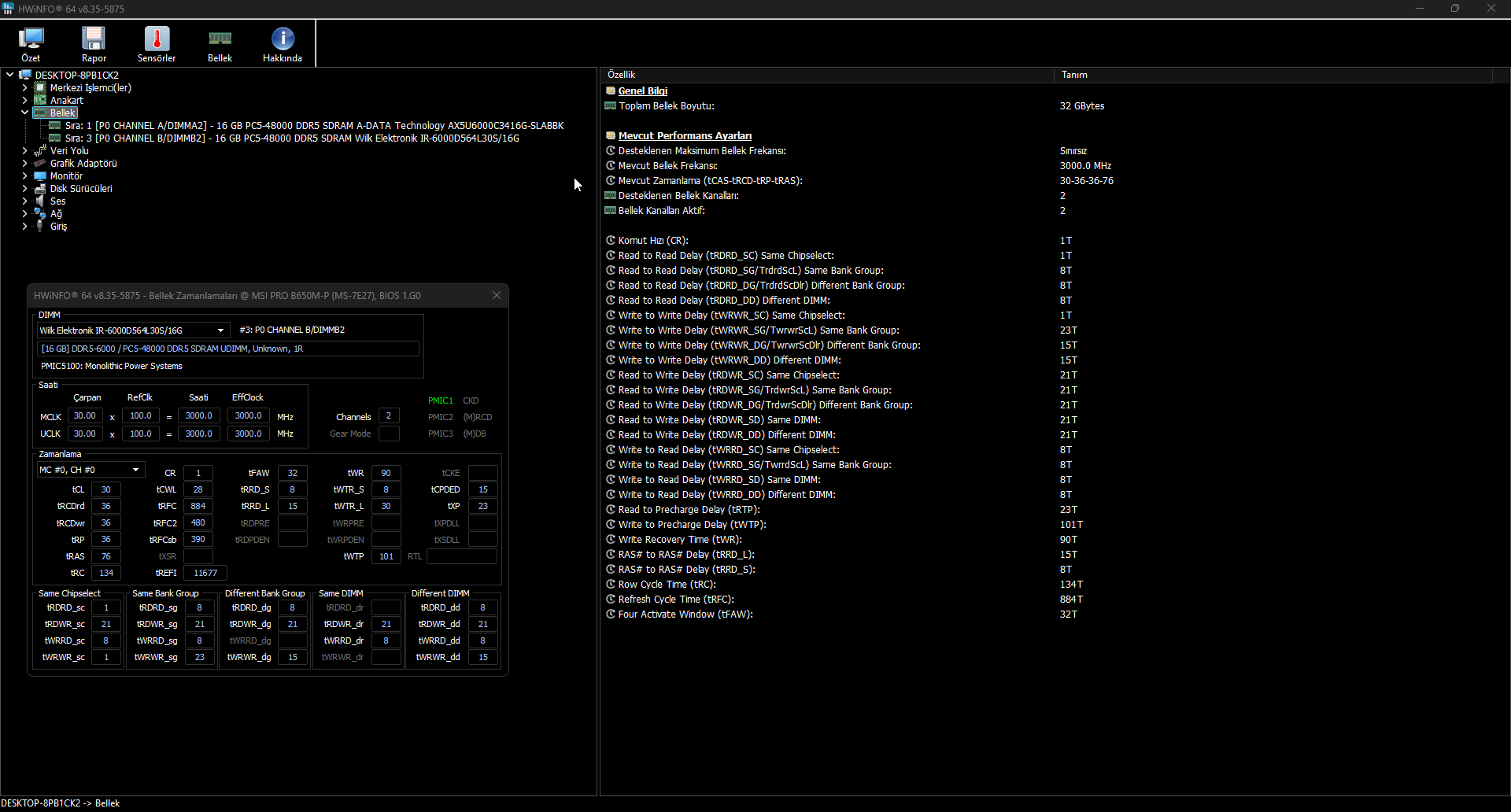Expand the Merkezi İşlemci(ler) node

[24, 87]
